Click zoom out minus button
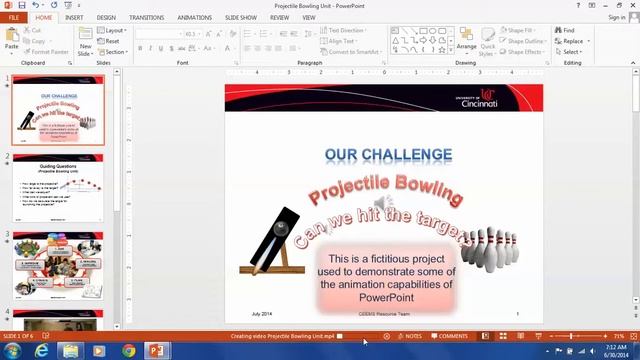 click(551, 336)
